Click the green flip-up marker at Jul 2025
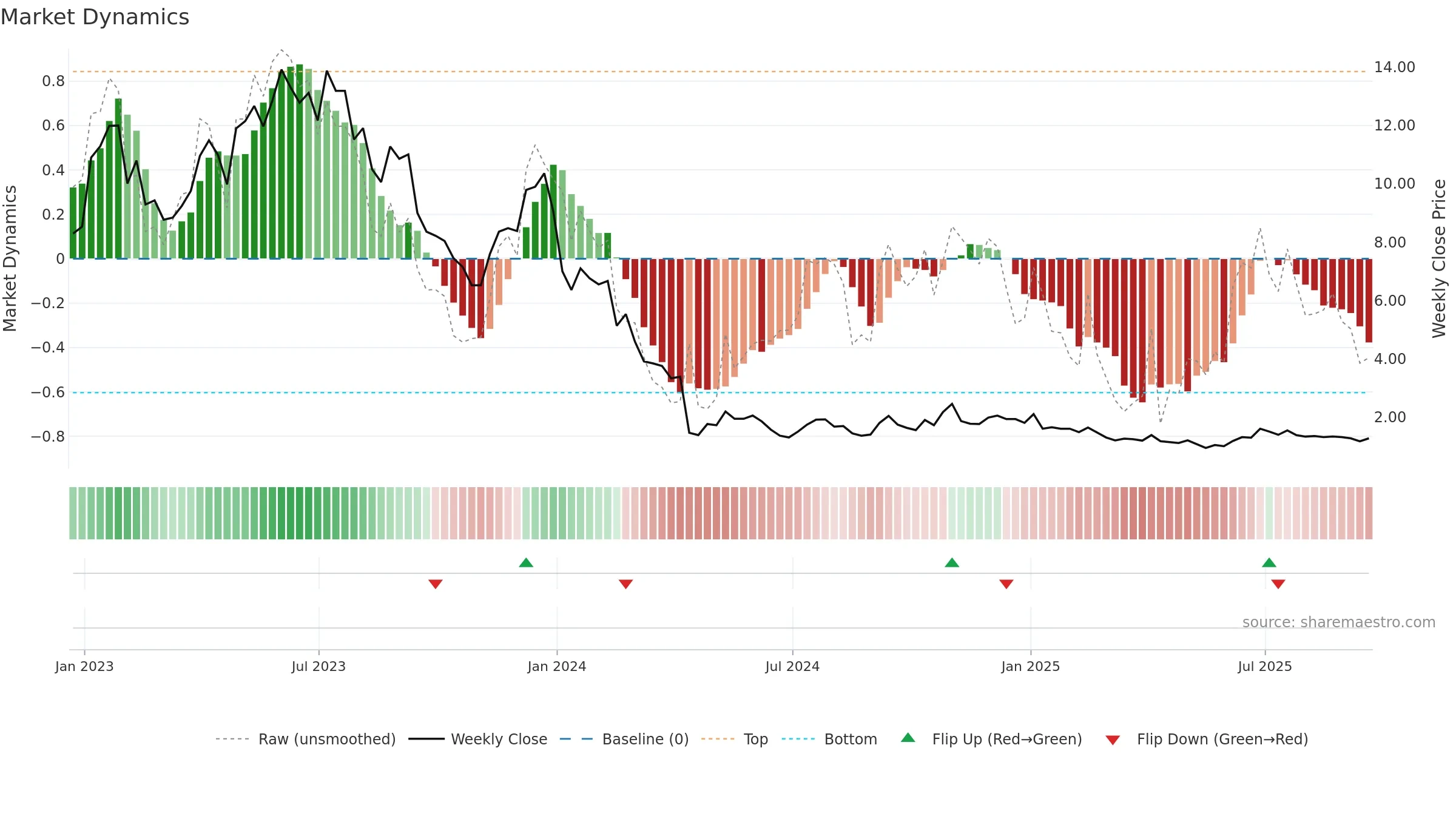This screenshot has height=819, width=1456. pos(1269,562)
